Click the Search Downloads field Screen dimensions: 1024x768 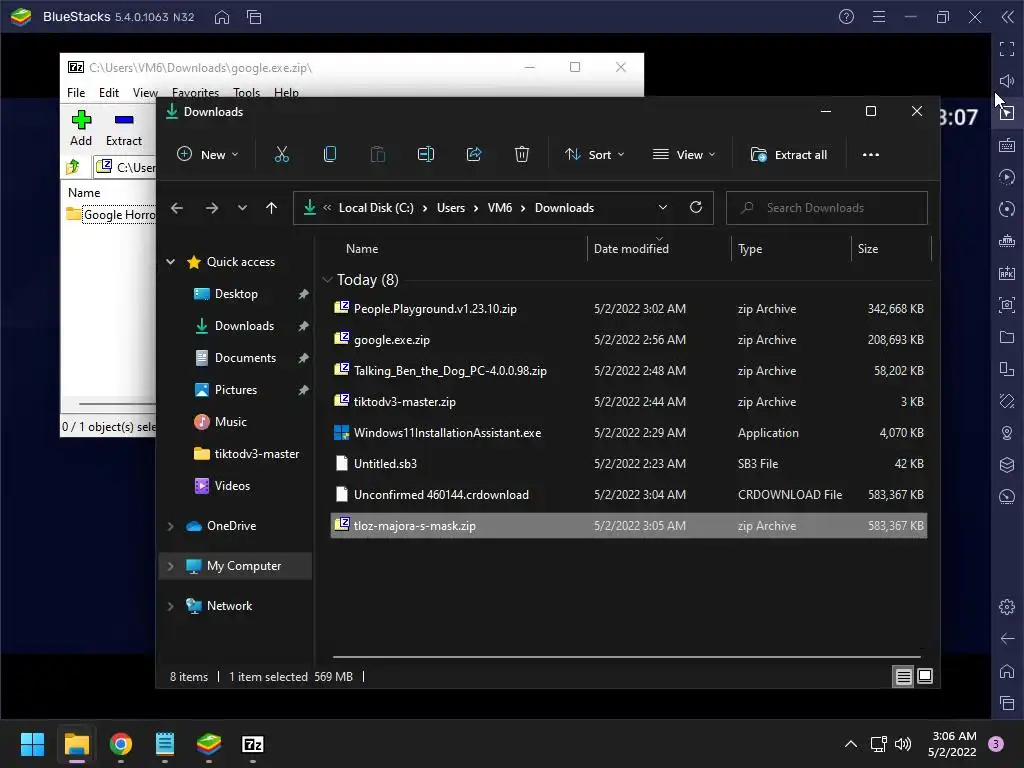click(x=827, y=208)
